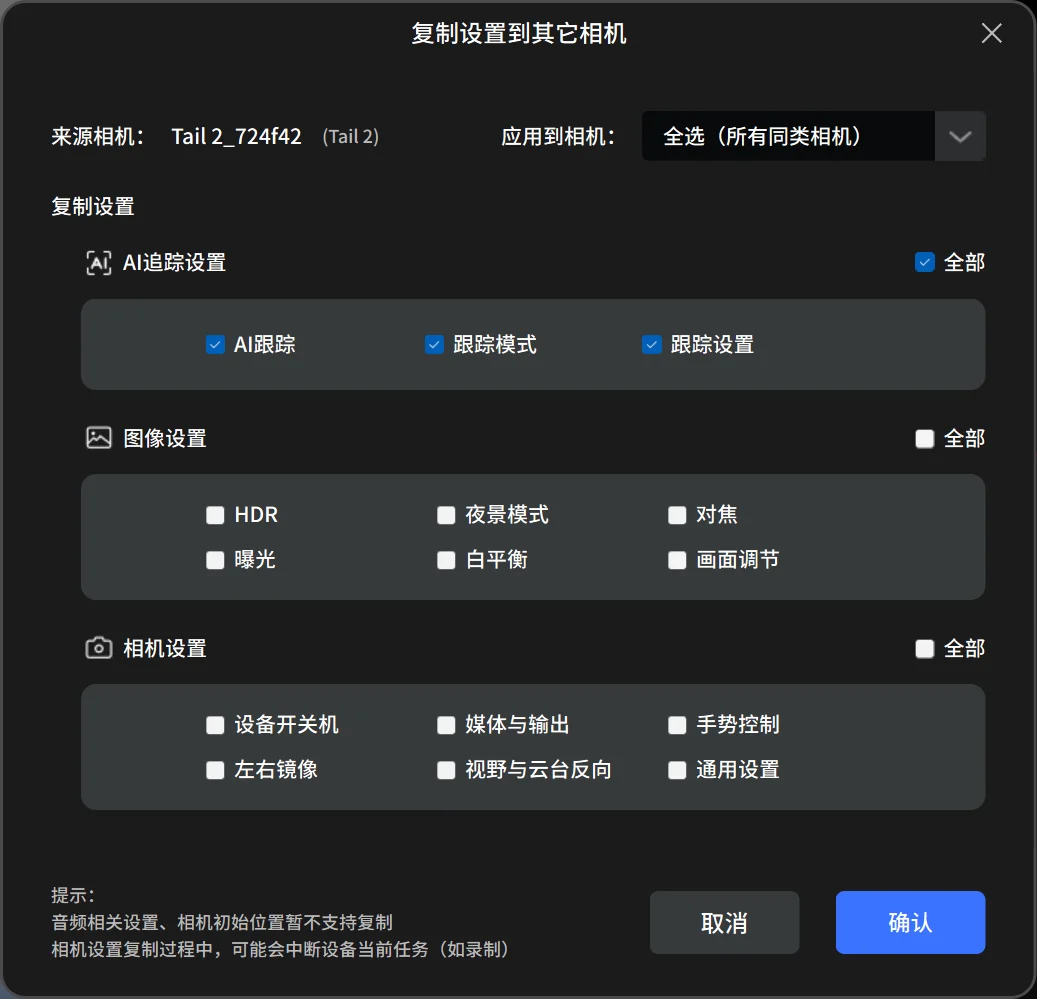Enable the 视野与云台反向 checkbox
This screenshot has height=999, width=1037.
click(x=446, y=770)
